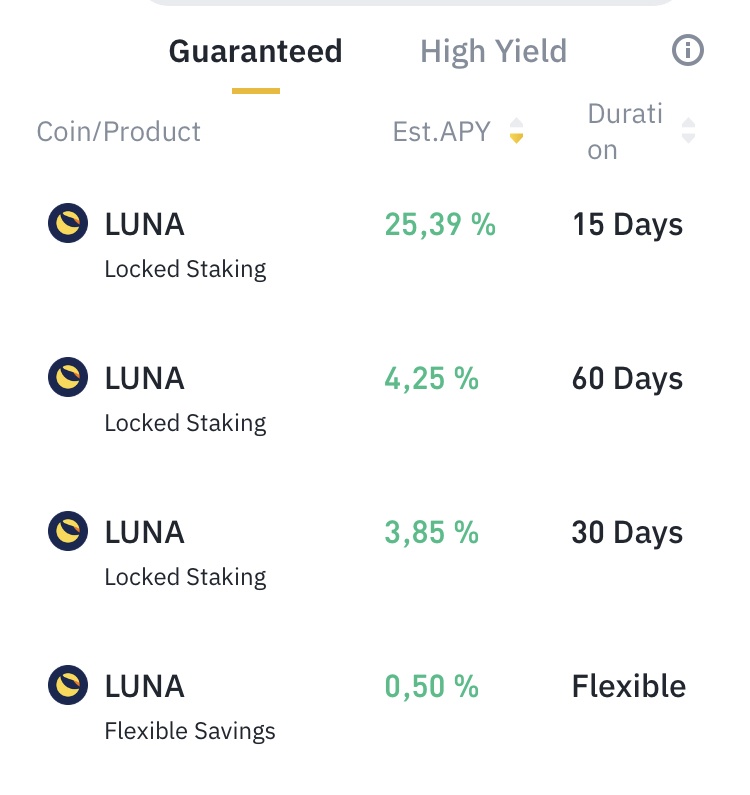Open the High Yield tab
The image size is (750, 795).
[493, 51]
